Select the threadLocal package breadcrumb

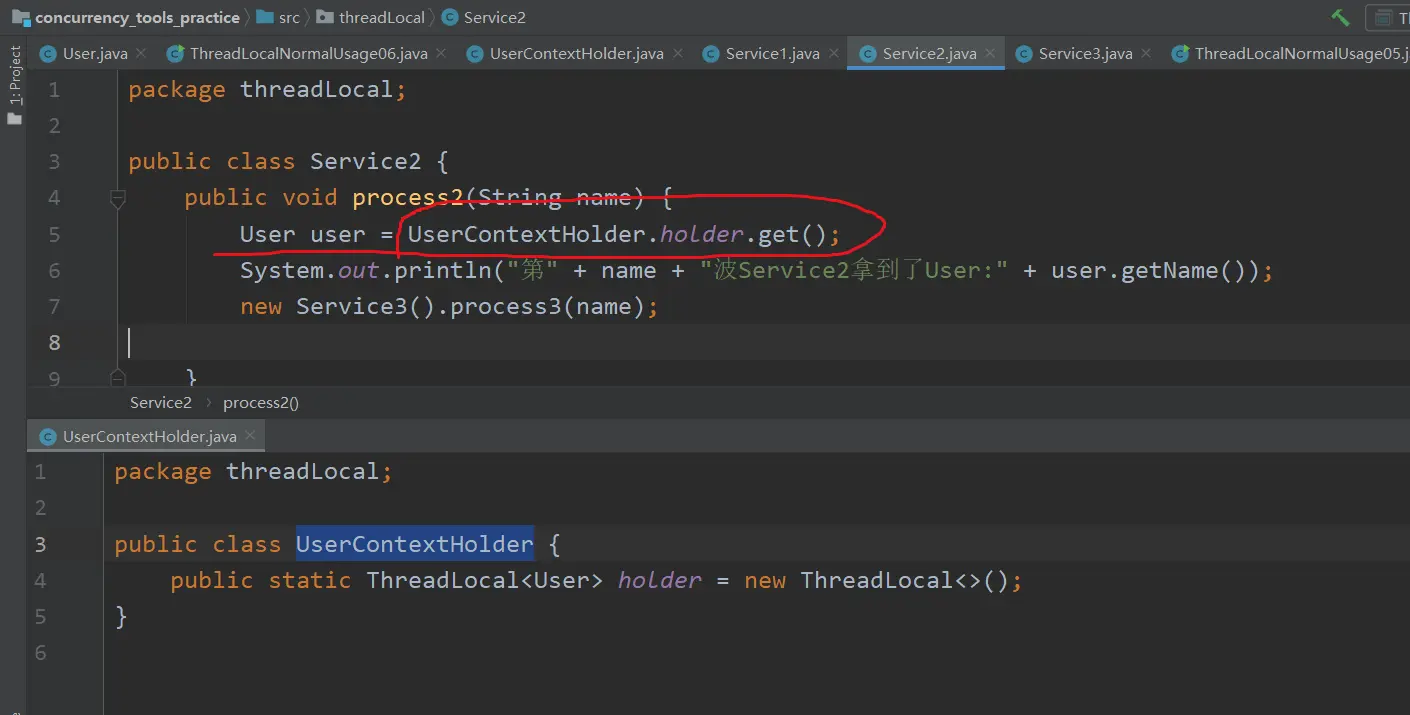pos(381,17)
